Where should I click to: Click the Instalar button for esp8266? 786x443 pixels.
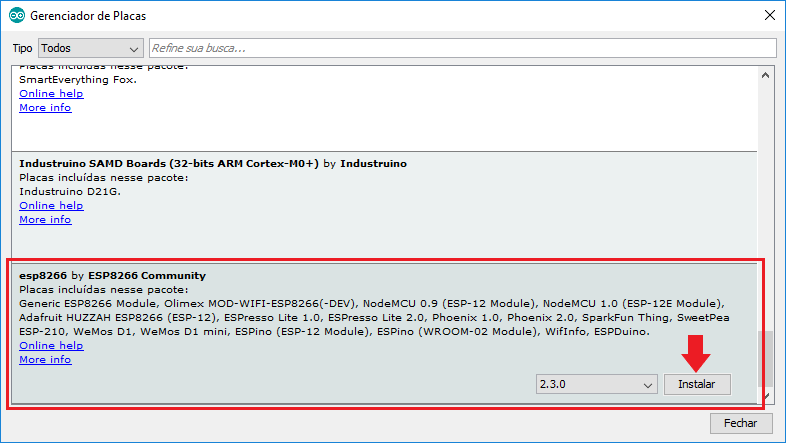pyautogui.click(x=697, y=384)
